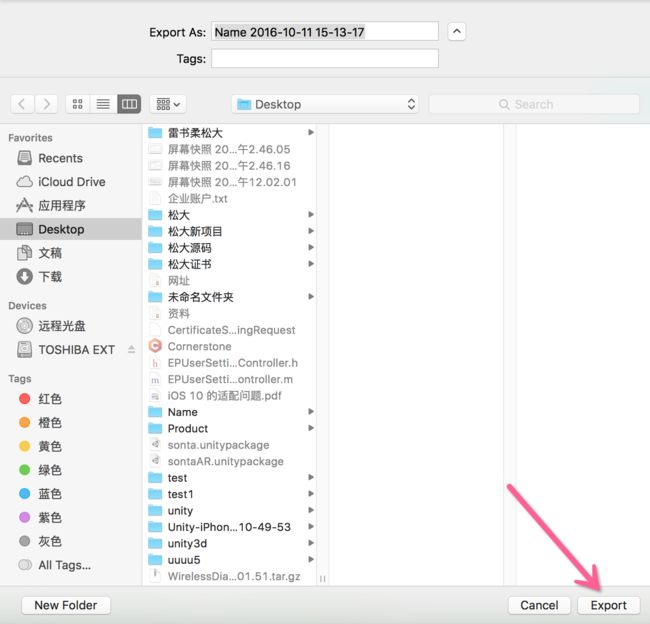This screenshot has width=650, height=624.
Task: Select CertificateS...ingRequest file
Action: click(231, 330)
